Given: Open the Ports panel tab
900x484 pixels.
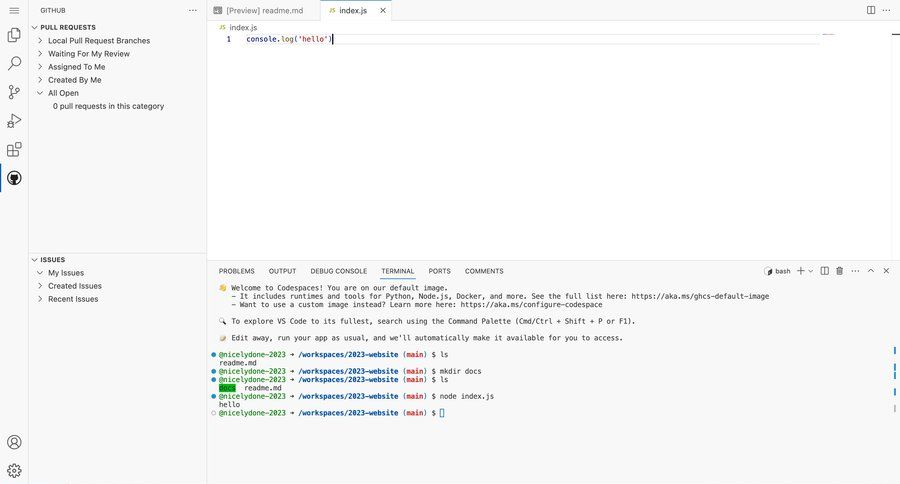Looking at the screenshot, I should [x=440, y=271].
